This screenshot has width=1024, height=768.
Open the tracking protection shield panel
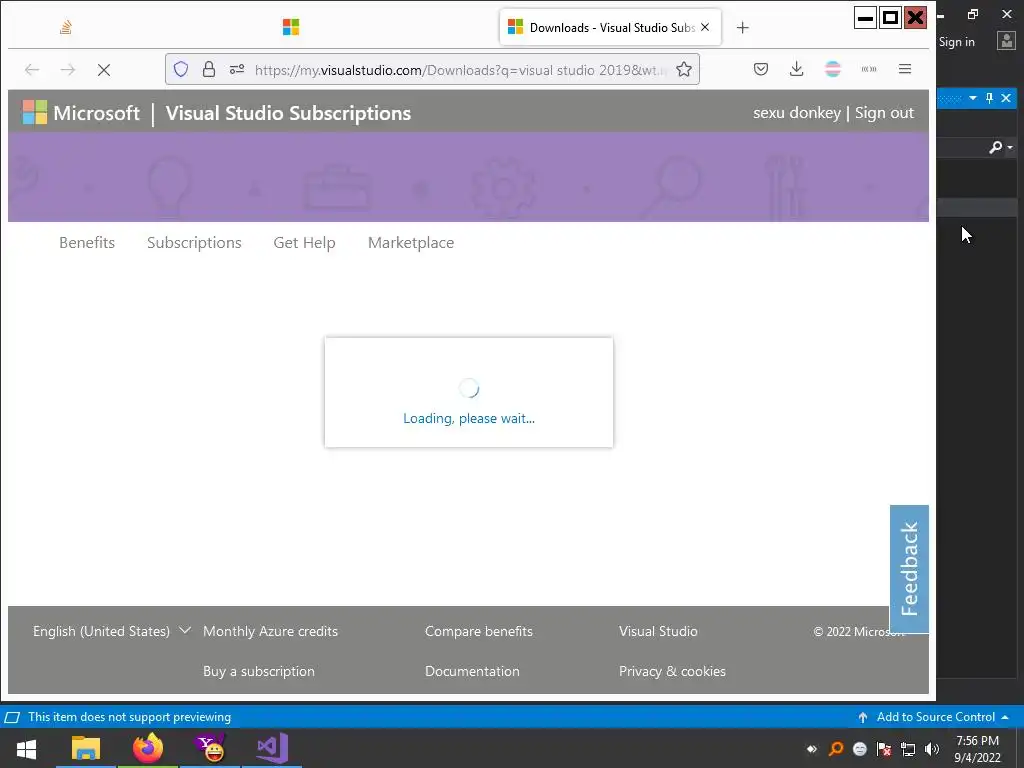[x=181, y=69]
